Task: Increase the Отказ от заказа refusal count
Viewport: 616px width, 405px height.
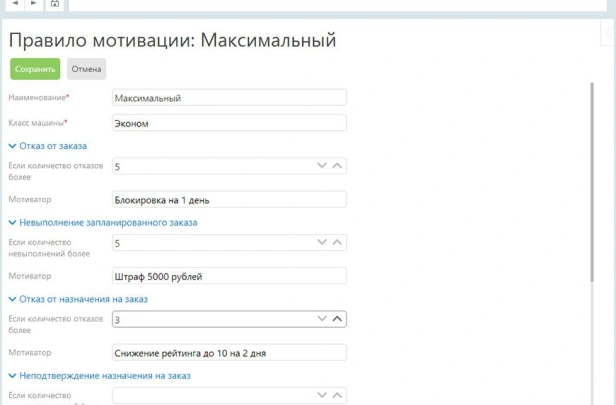Action: pos(337,166)
